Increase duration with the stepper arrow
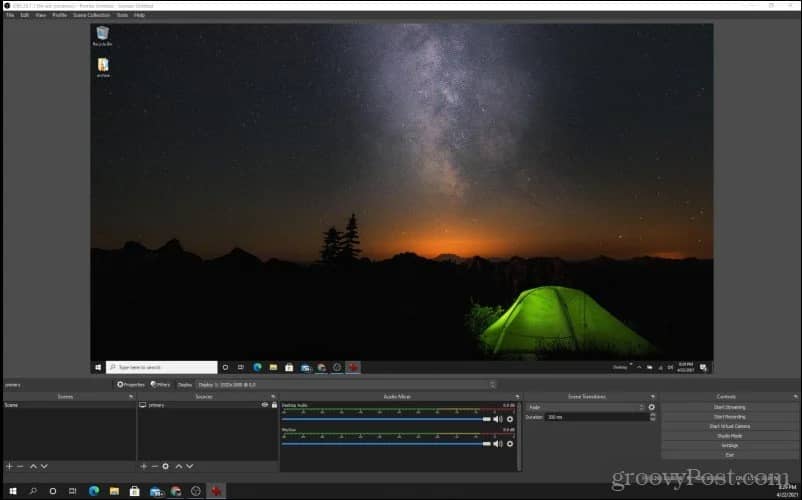This screenshot has height=500, width=802. [x=653, y=415]
